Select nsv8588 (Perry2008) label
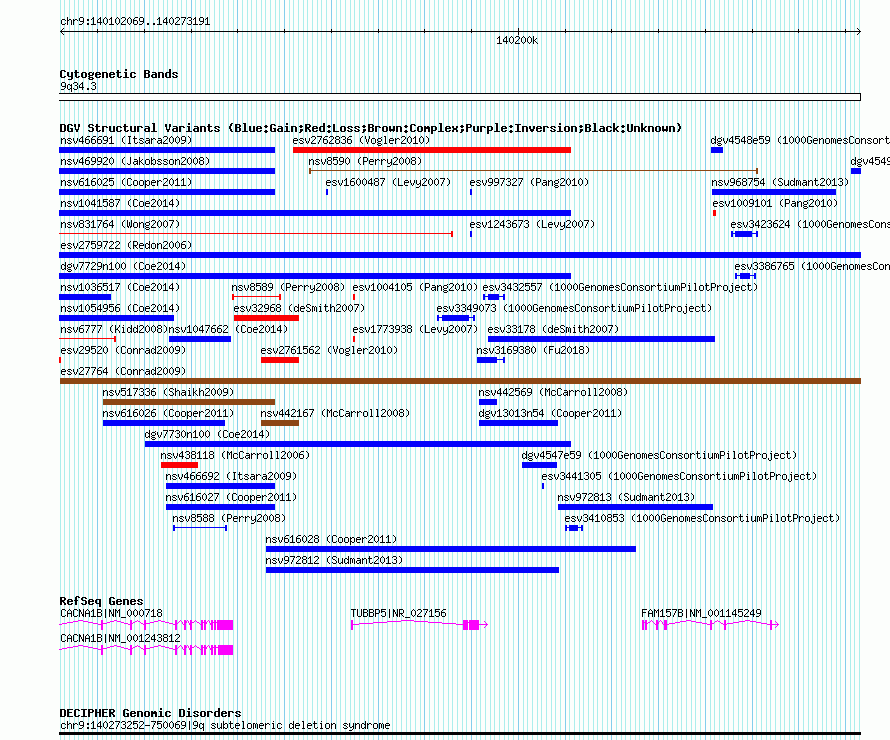The width and height of the screenshot is (890, 740). coord(229,518)
